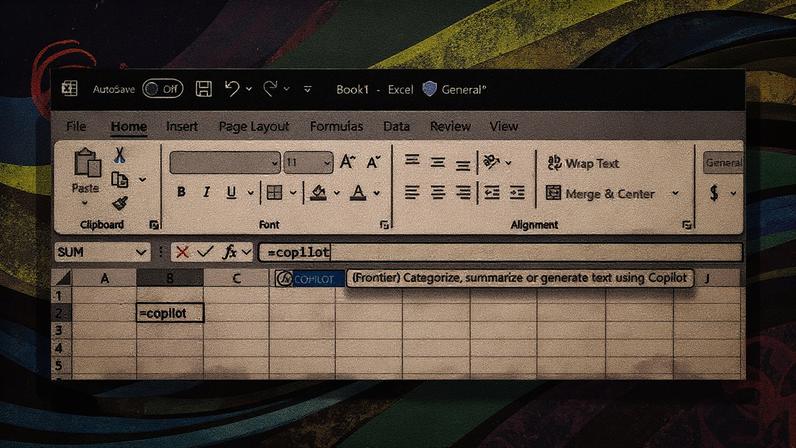
Task: Switch to the Formulas tab
Action: point(336,126)
